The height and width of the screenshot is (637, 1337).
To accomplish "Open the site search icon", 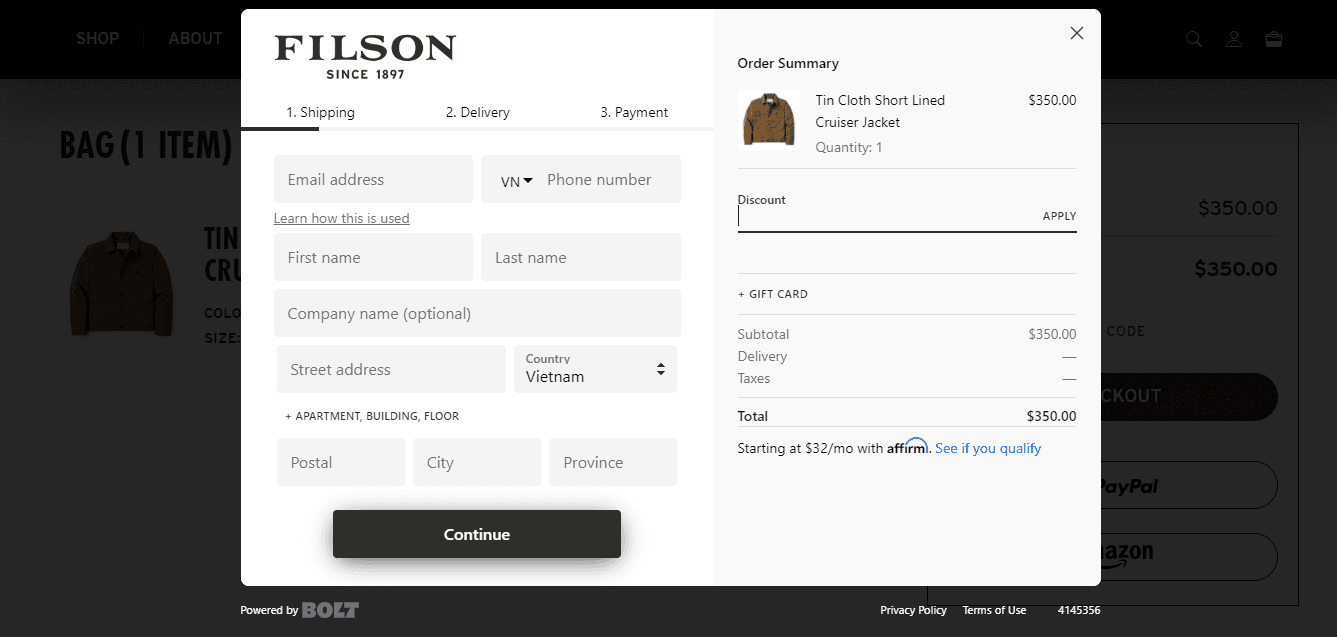I will 1194,39.
